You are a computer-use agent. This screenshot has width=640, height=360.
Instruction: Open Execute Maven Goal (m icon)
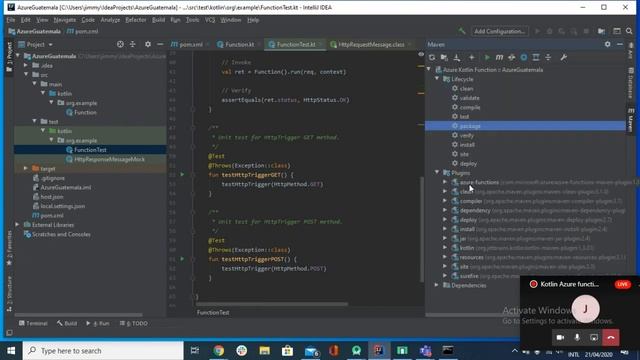click(499, 58)
